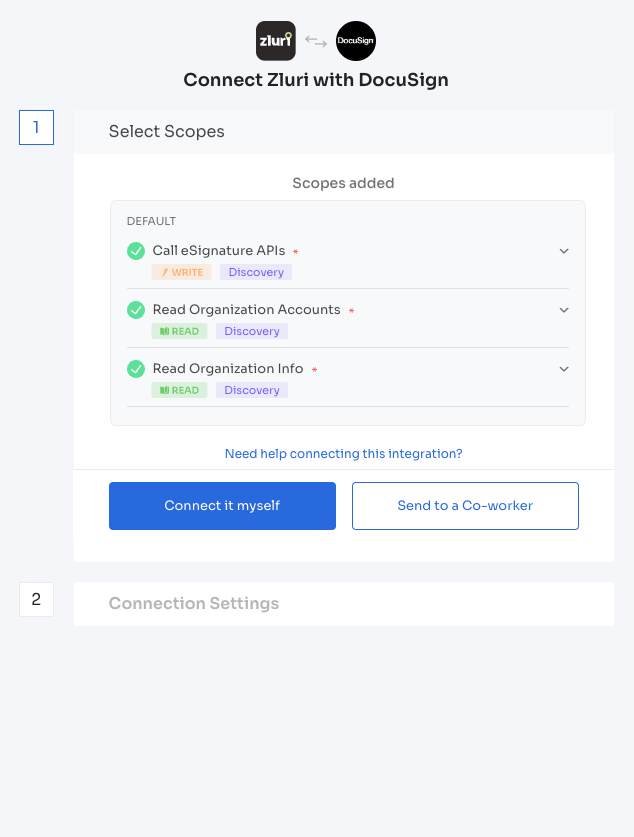Viewport: 634px width, 837px height.
Task: Toggle green check for Call eSignature APIs
Action: pyautogui.click(x=136, y=250)
